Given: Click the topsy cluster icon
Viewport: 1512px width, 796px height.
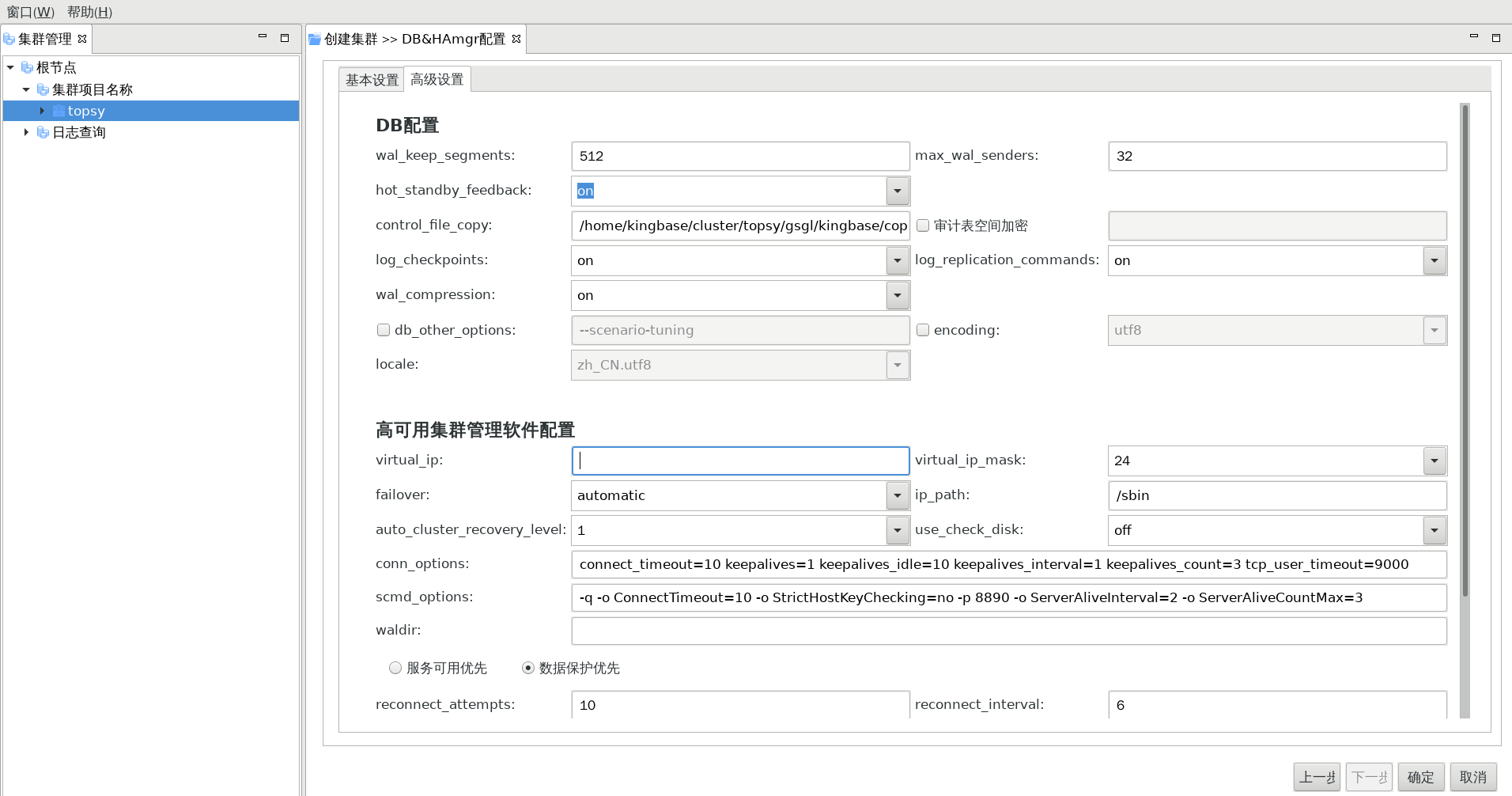Looking at the screenshot, I should pos(59,112).
